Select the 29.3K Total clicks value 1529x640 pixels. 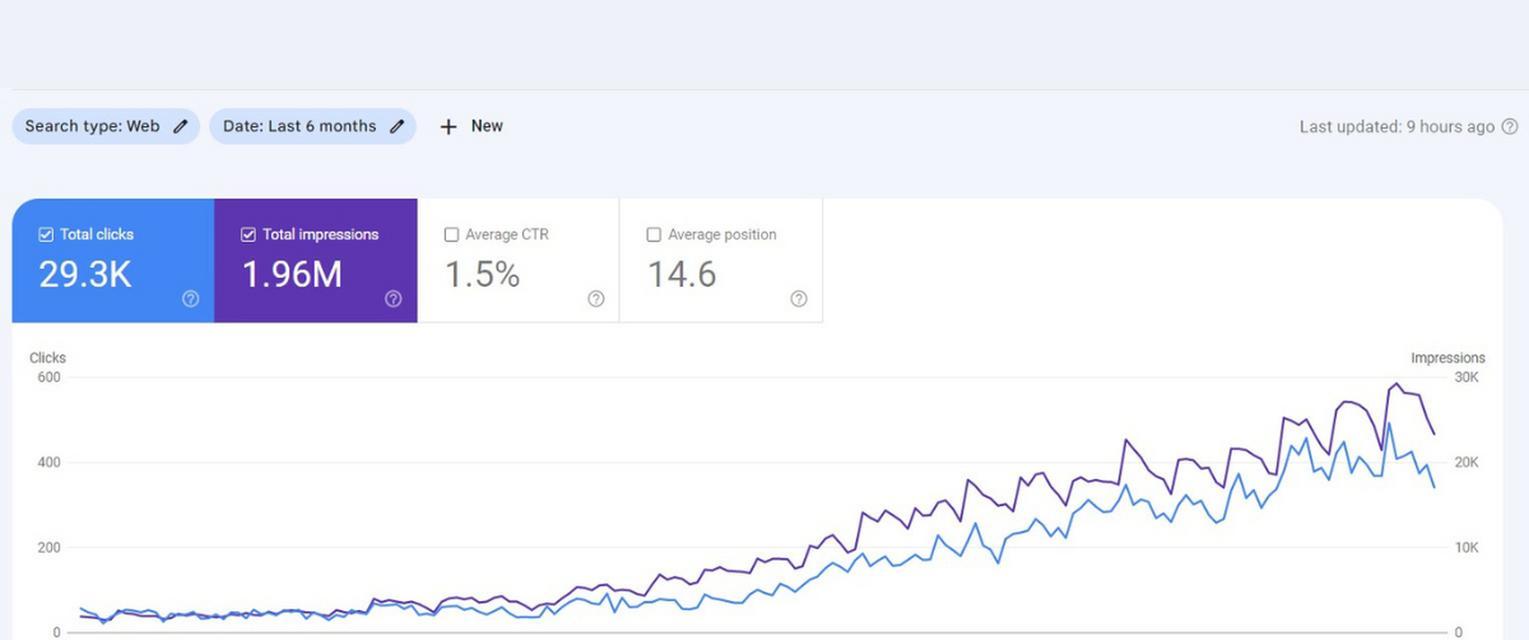coord(85,274)
